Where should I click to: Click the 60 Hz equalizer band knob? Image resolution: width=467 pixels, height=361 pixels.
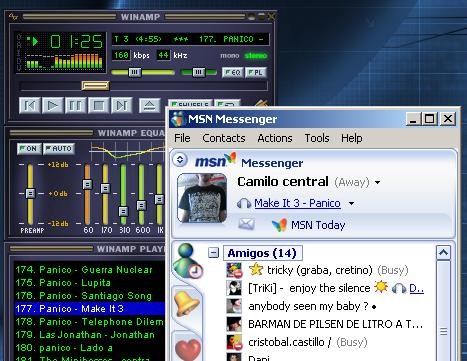[87, 184]
